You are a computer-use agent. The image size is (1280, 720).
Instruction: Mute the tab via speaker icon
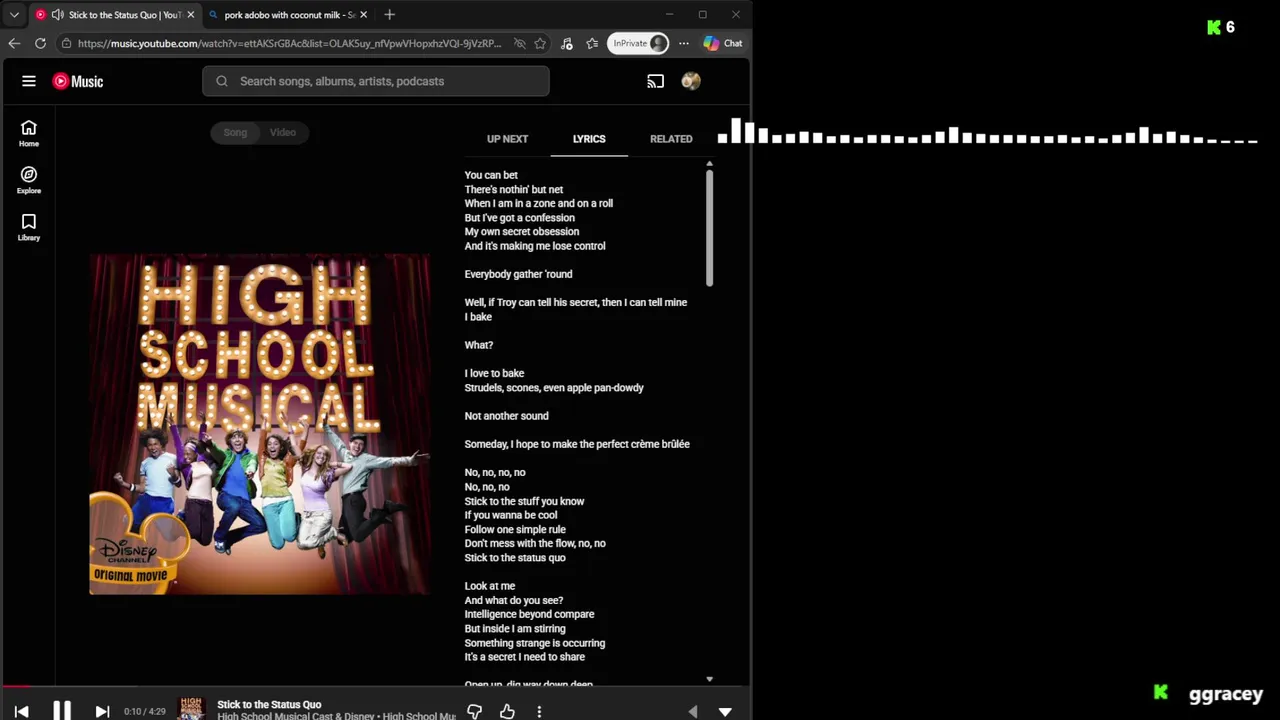point(58,15)
